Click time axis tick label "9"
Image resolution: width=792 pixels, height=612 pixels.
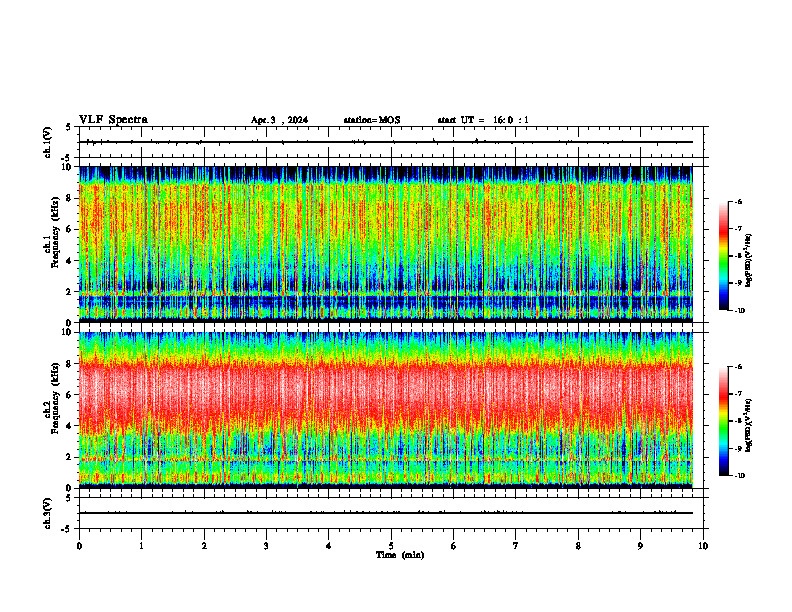[640, 546]
